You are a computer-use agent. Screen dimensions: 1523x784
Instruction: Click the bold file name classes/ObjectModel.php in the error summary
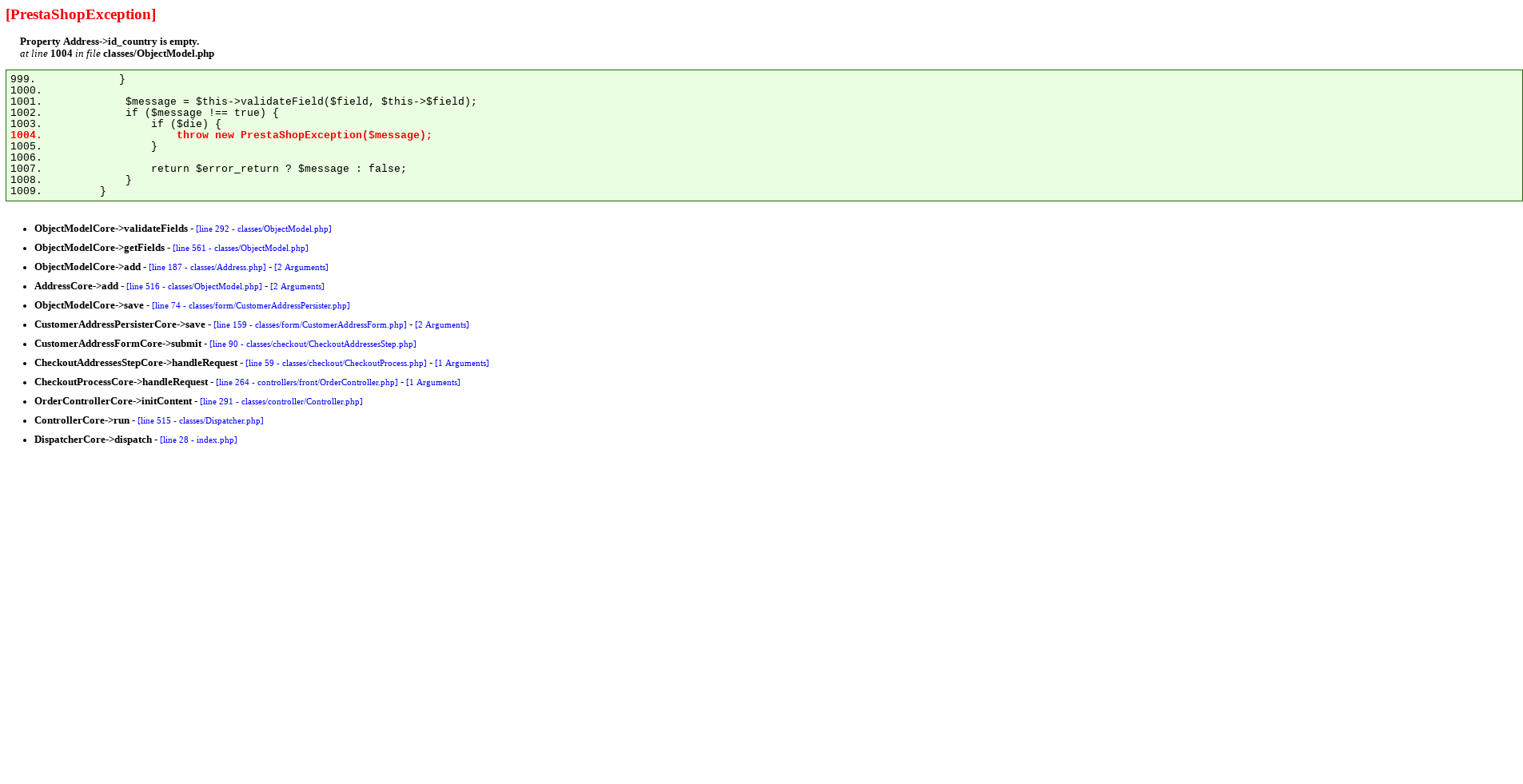[x=159, y=54]
